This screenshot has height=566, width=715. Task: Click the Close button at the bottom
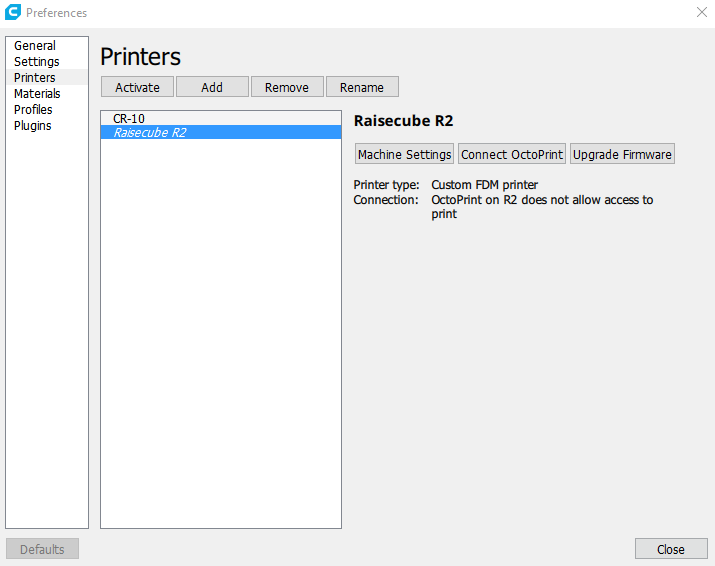tap(671, 549)
